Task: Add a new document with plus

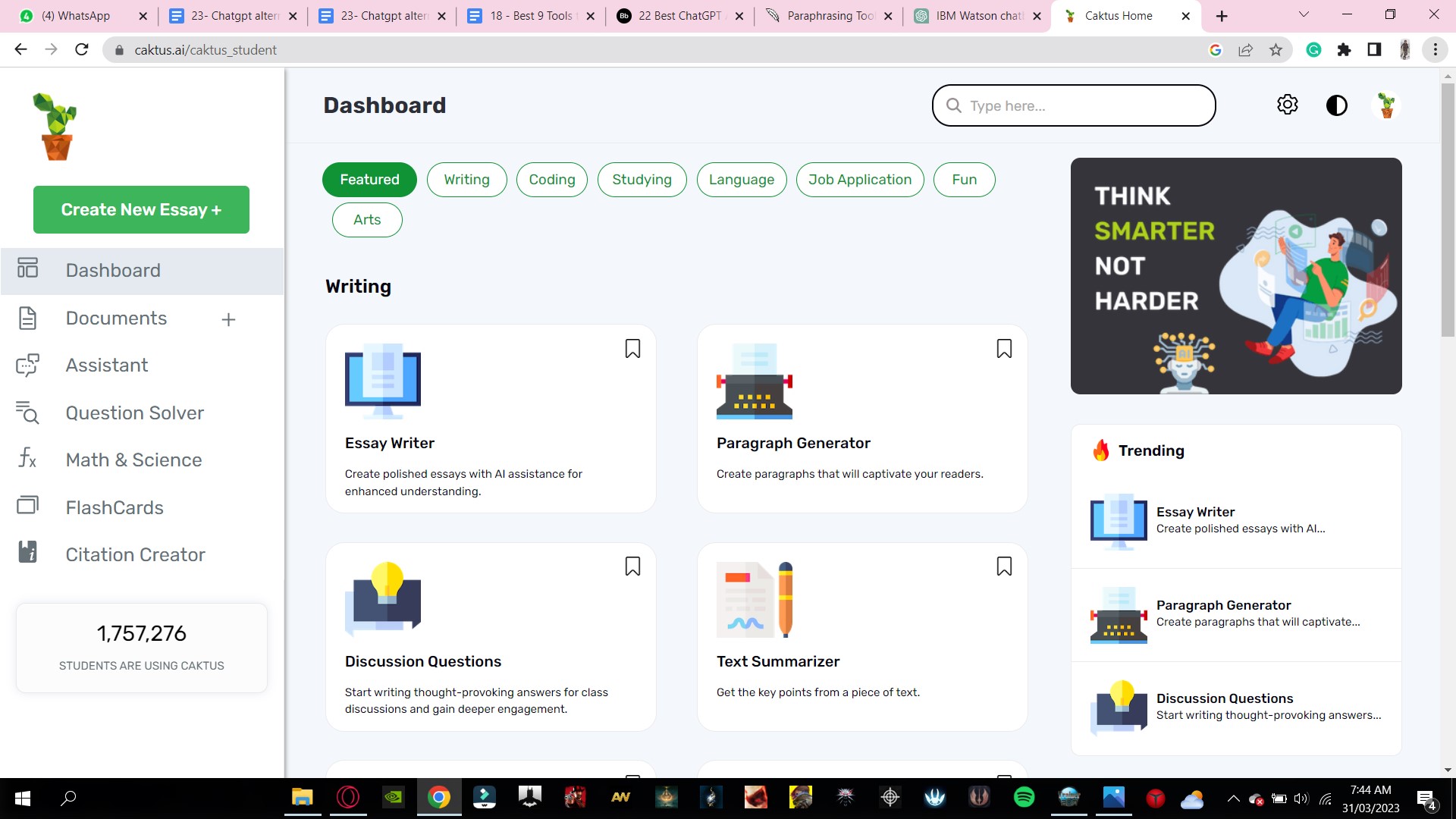Action: pos(228,320)
